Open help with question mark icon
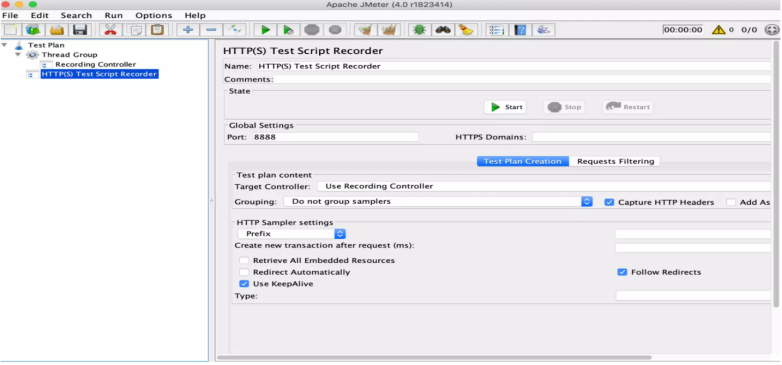 point(520,30)
